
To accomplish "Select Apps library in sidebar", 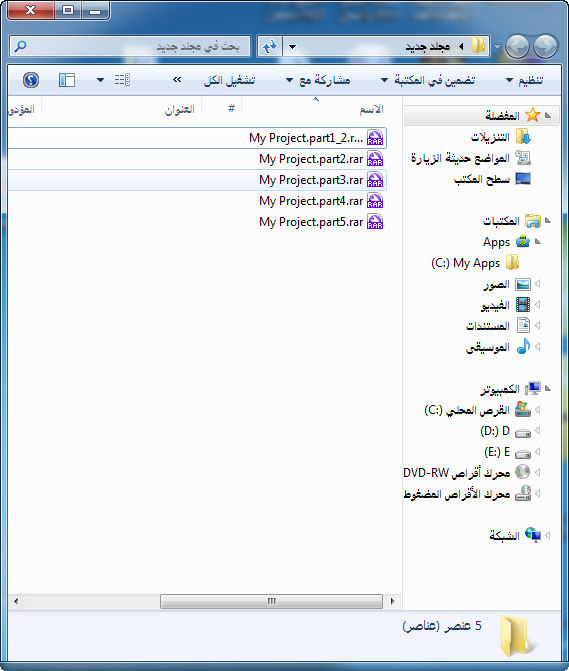I will [506, 242].
